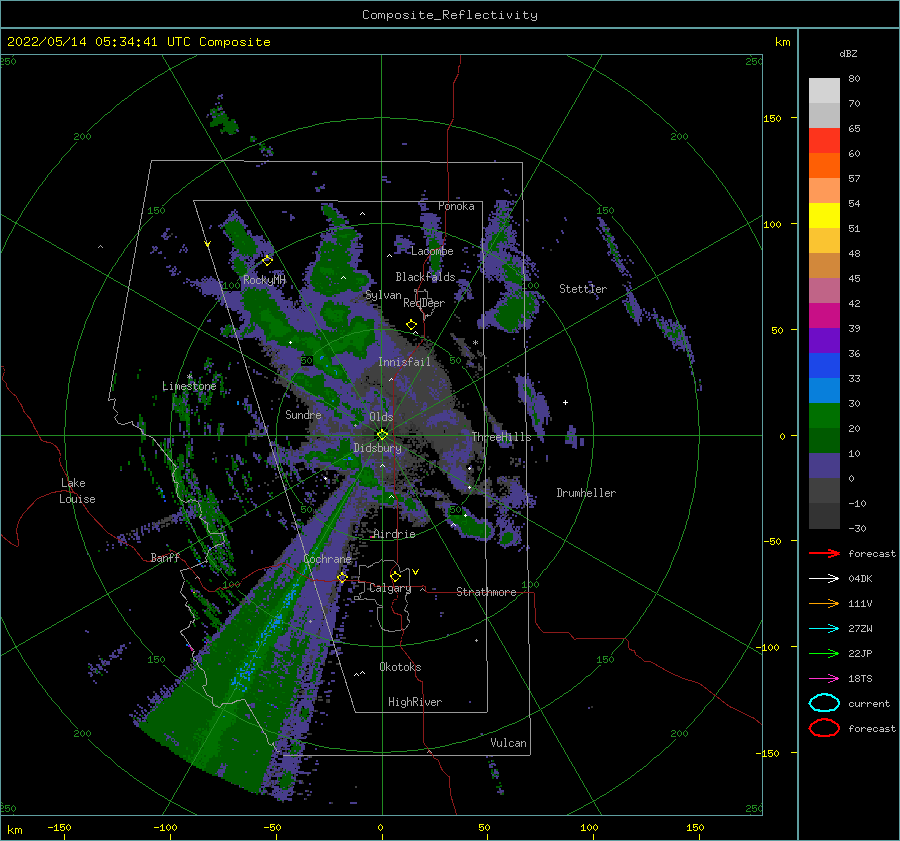
Task: Click the Ponoka city label
Action: tap(456, 206)
